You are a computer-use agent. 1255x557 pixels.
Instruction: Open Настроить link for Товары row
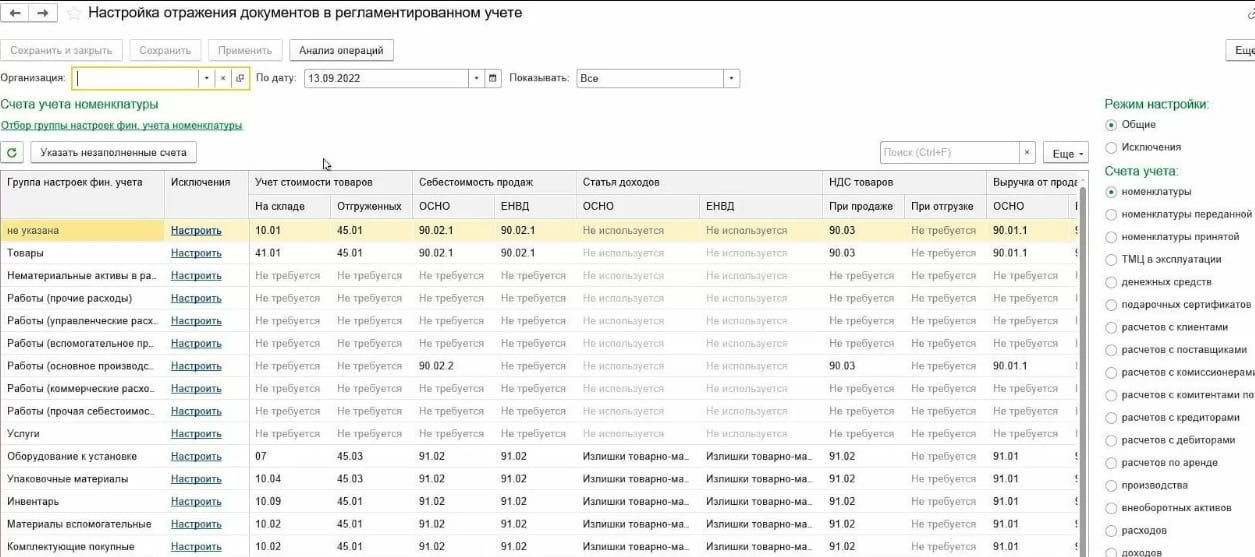(x=196, y=253)
